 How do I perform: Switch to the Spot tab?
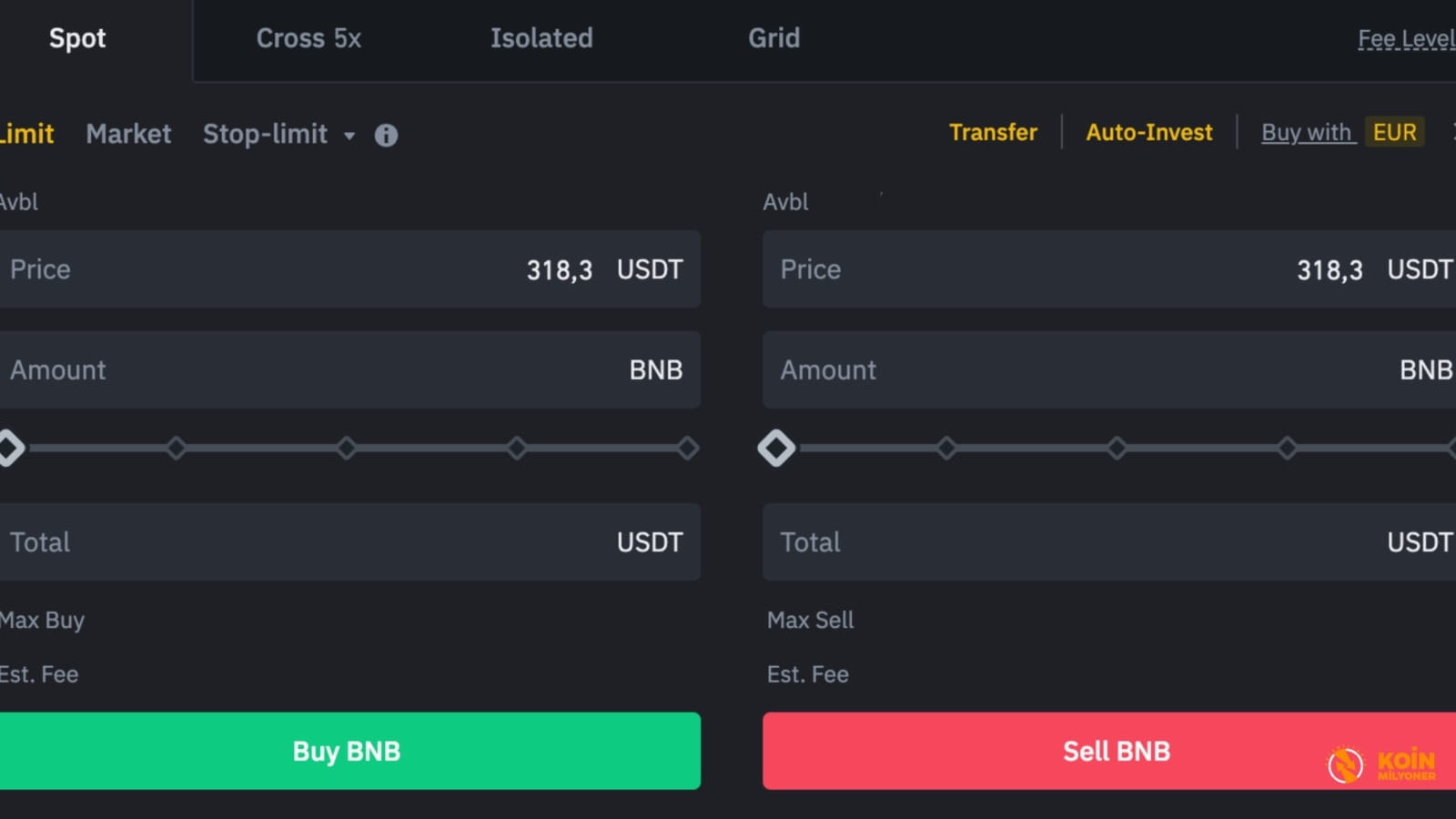[x=77, y=38]
